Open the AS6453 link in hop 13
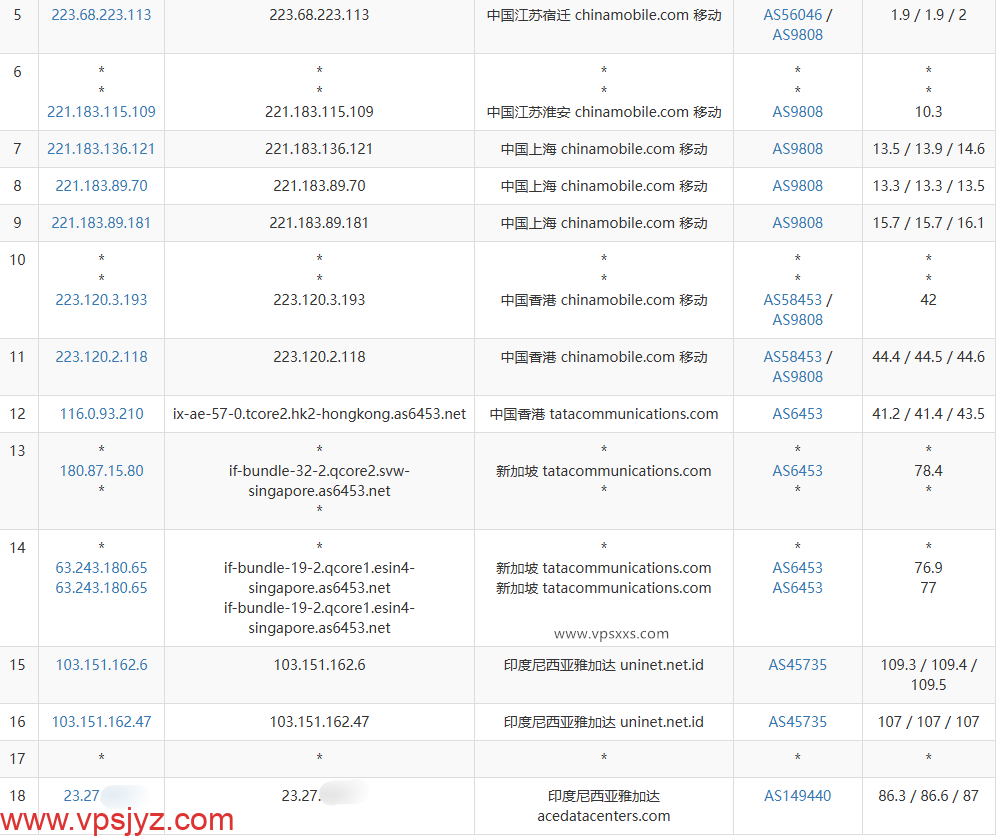Viewport: 996px width, 836px height. [797, 471]
